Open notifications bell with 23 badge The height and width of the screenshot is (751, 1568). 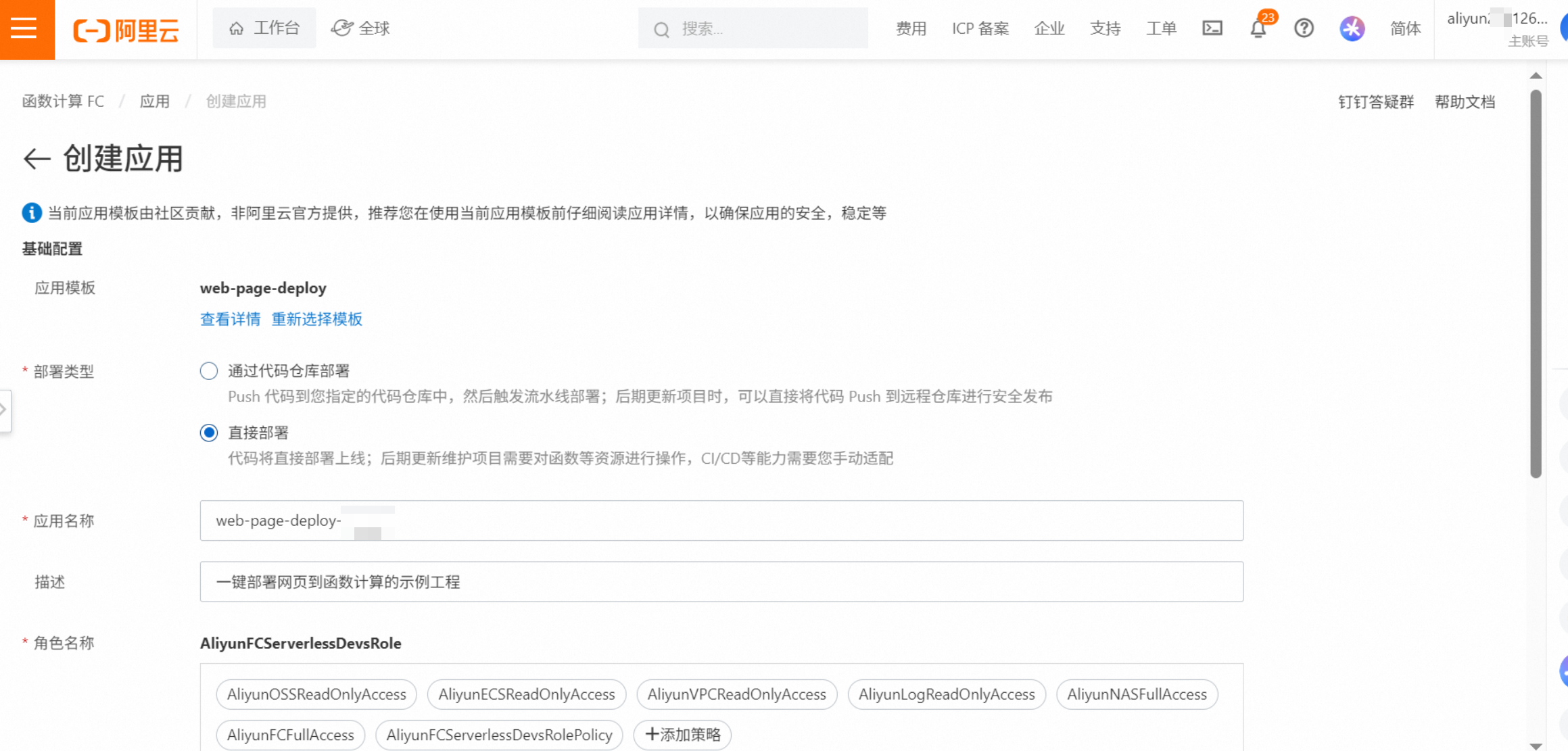click(x=1258, y=28)
